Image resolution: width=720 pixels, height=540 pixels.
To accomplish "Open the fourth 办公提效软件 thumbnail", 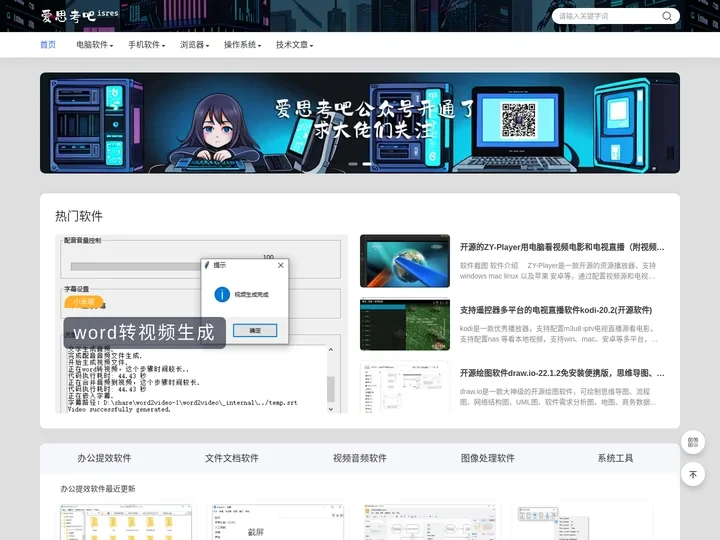I will tap(580, 522).
